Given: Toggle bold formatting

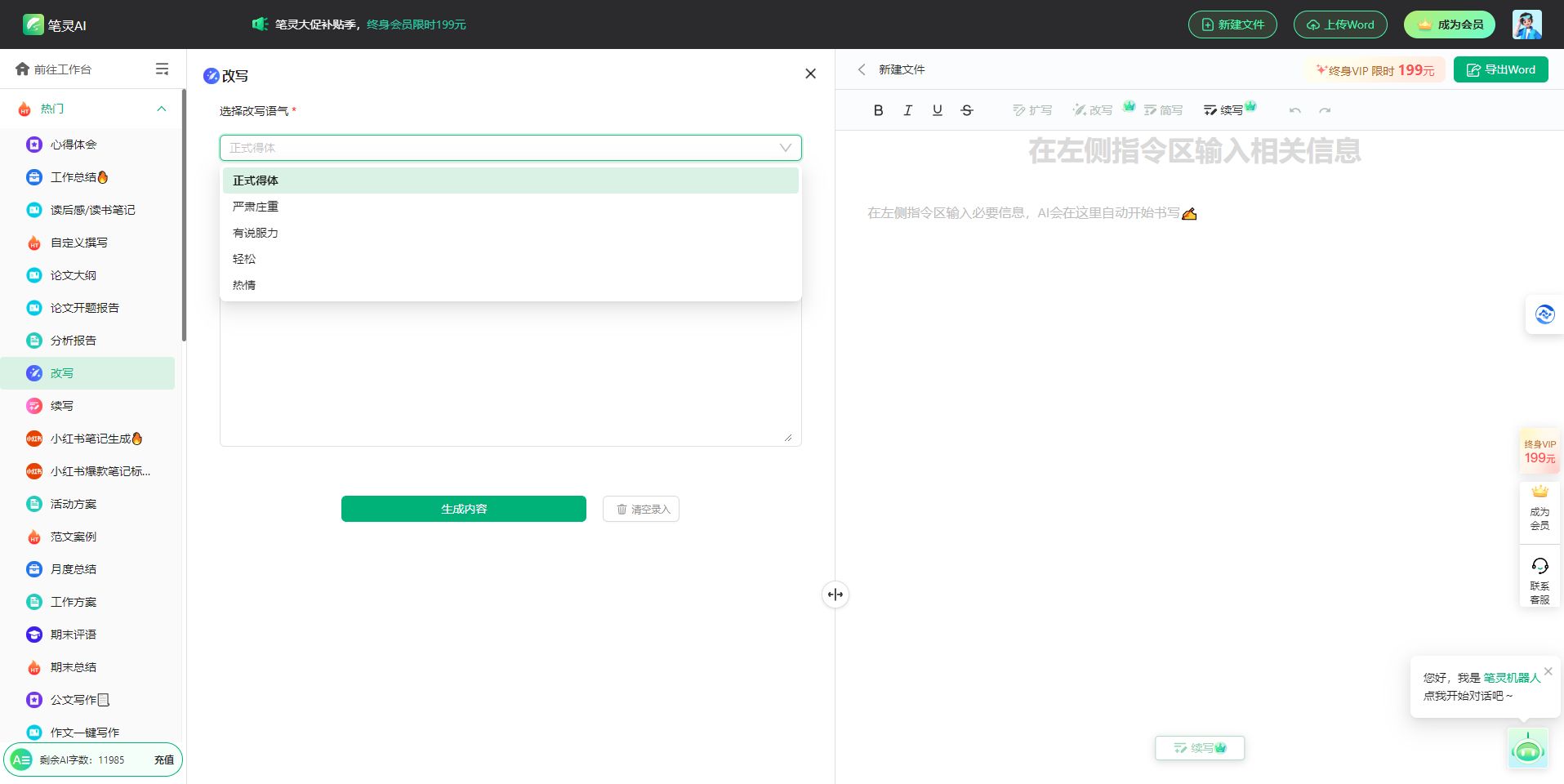Looking at the screenshot, I should [x=878, y=110].
